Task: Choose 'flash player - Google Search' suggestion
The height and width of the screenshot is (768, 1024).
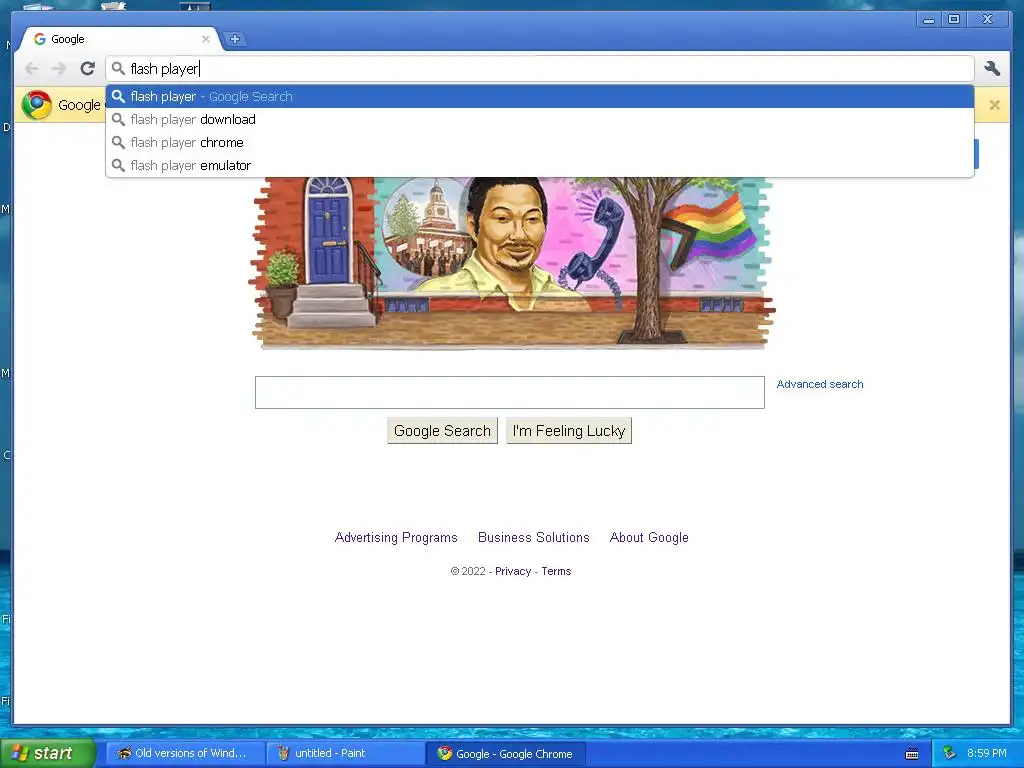Action: (x=540, y=97)
